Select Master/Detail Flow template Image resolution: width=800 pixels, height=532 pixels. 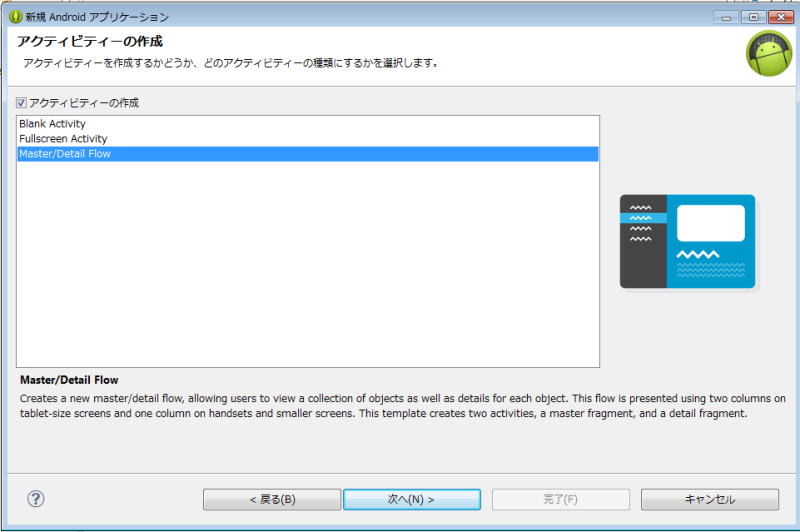pos(308,154)
